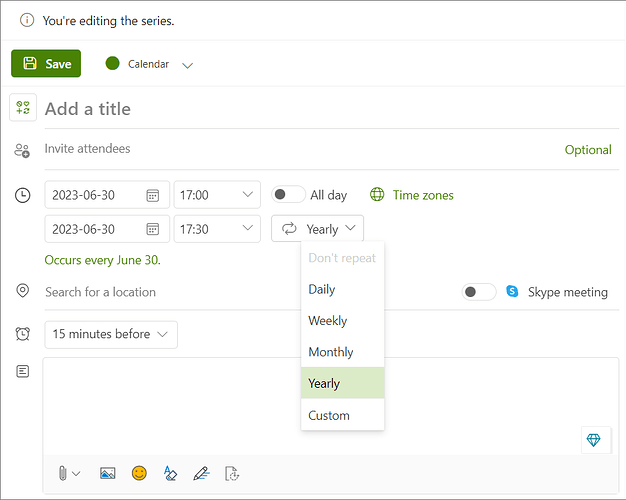Toggle the All day switch
The height and width of the screenshot is (500, 626).
click(288, 194)
